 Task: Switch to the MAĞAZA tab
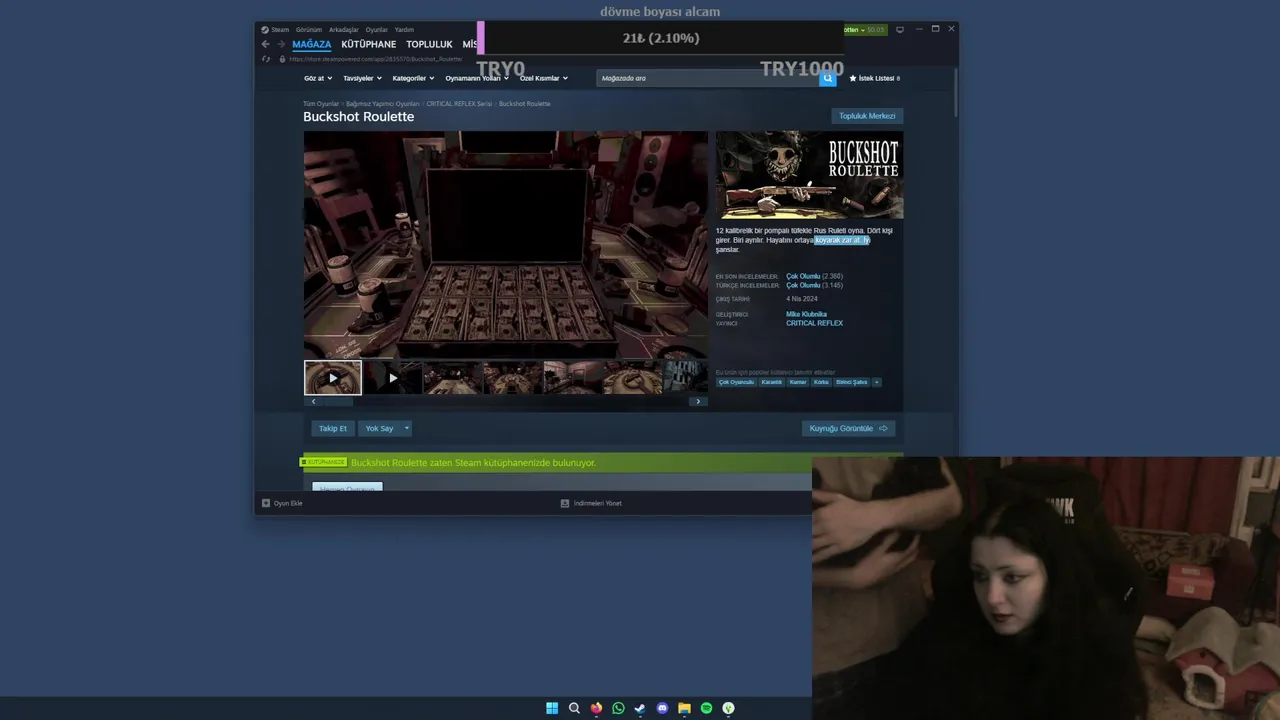pos(312,44)
